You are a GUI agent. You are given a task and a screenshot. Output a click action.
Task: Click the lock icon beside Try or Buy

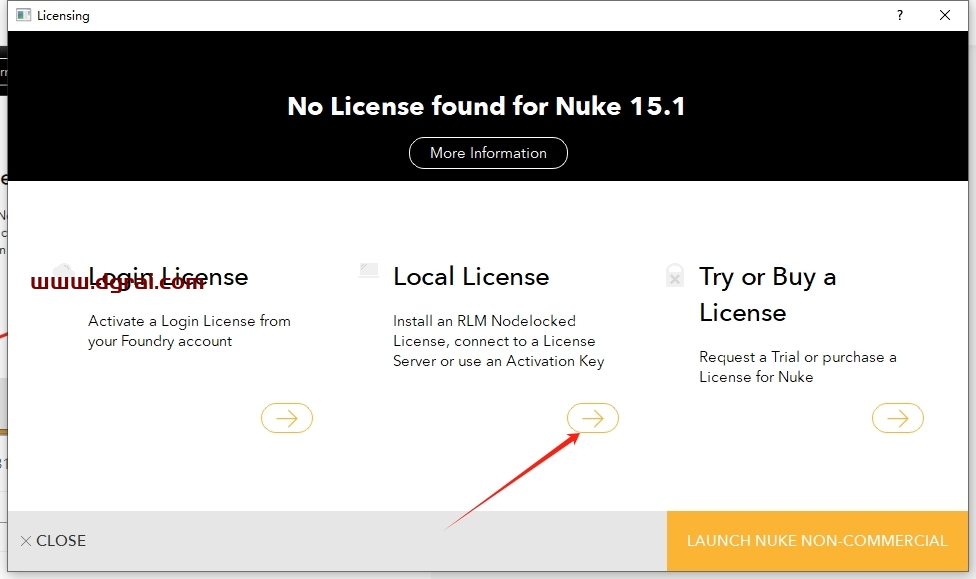[x=675, y=275]
